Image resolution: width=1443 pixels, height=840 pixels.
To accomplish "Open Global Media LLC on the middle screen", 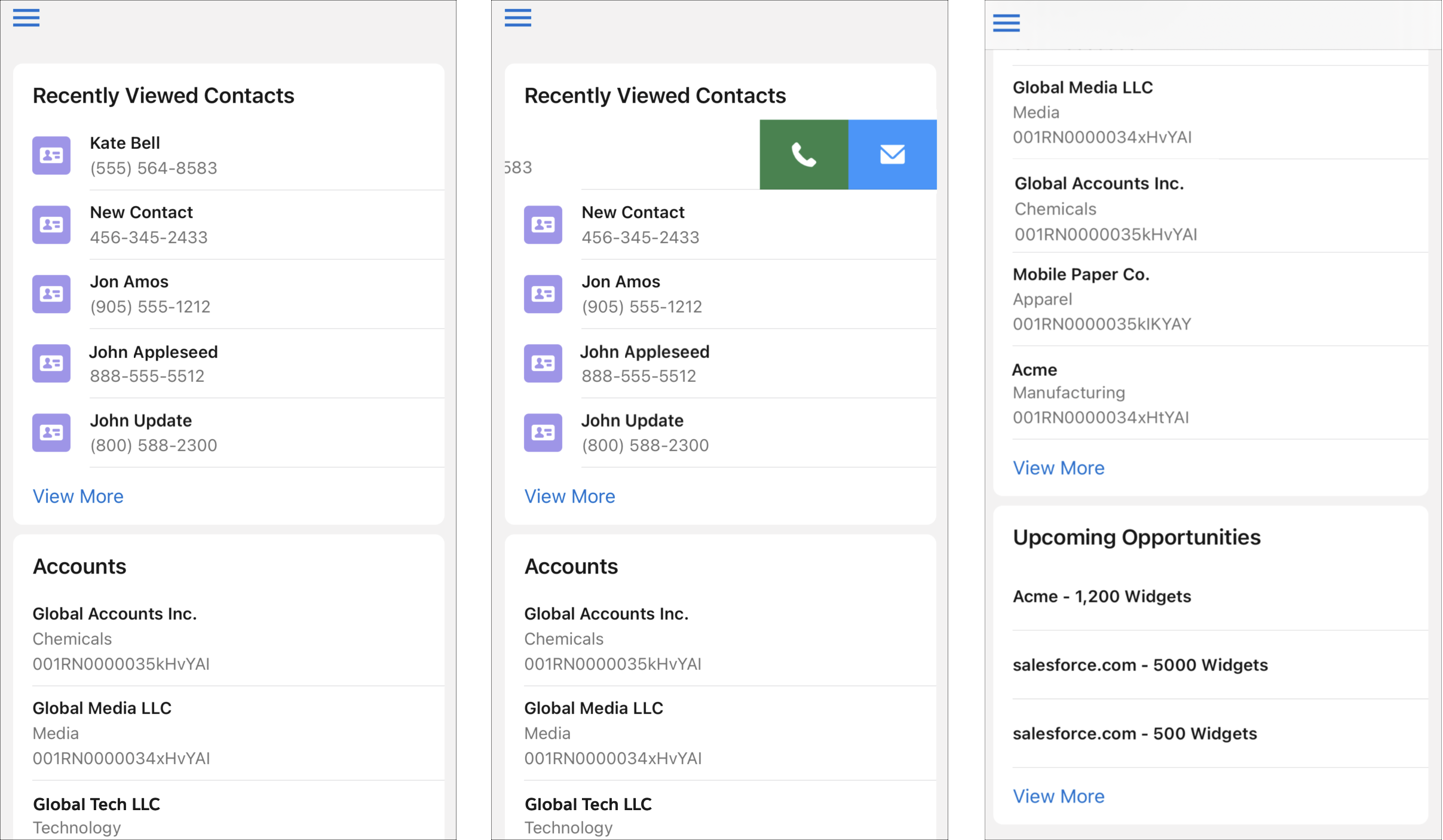I will [x=594, y=708].
